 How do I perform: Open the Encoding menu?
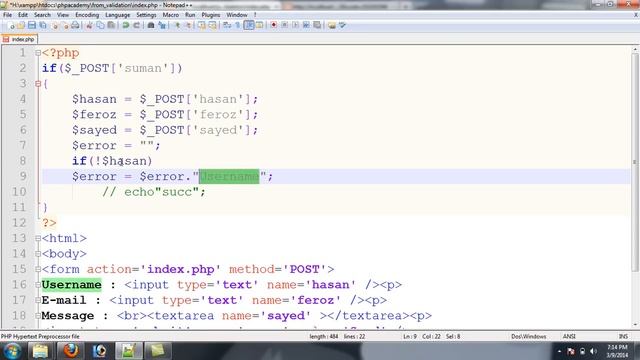[x=87, y=15]
